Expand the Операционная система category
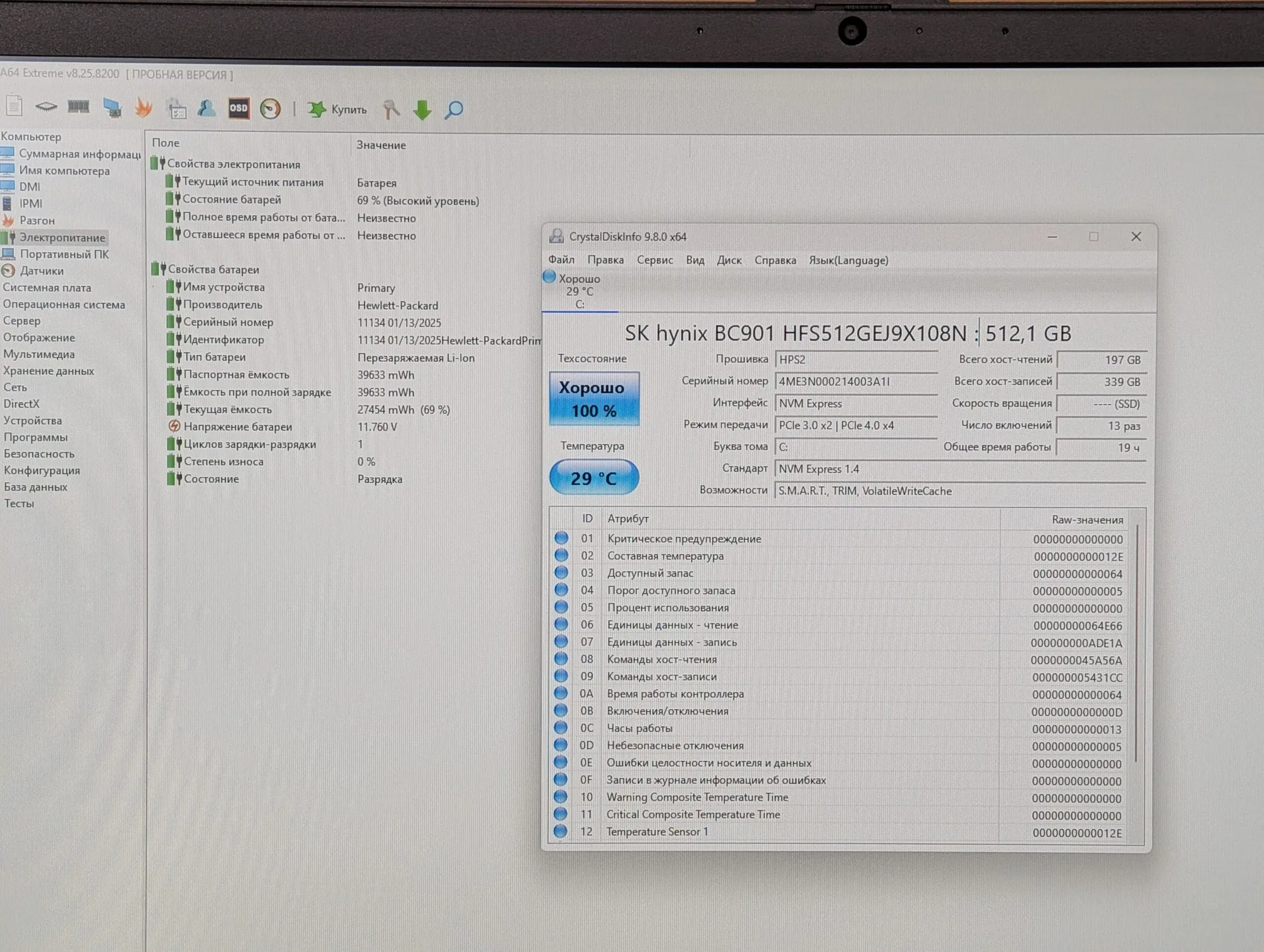This screenshot has height=952, width=1264. (64, 304)
